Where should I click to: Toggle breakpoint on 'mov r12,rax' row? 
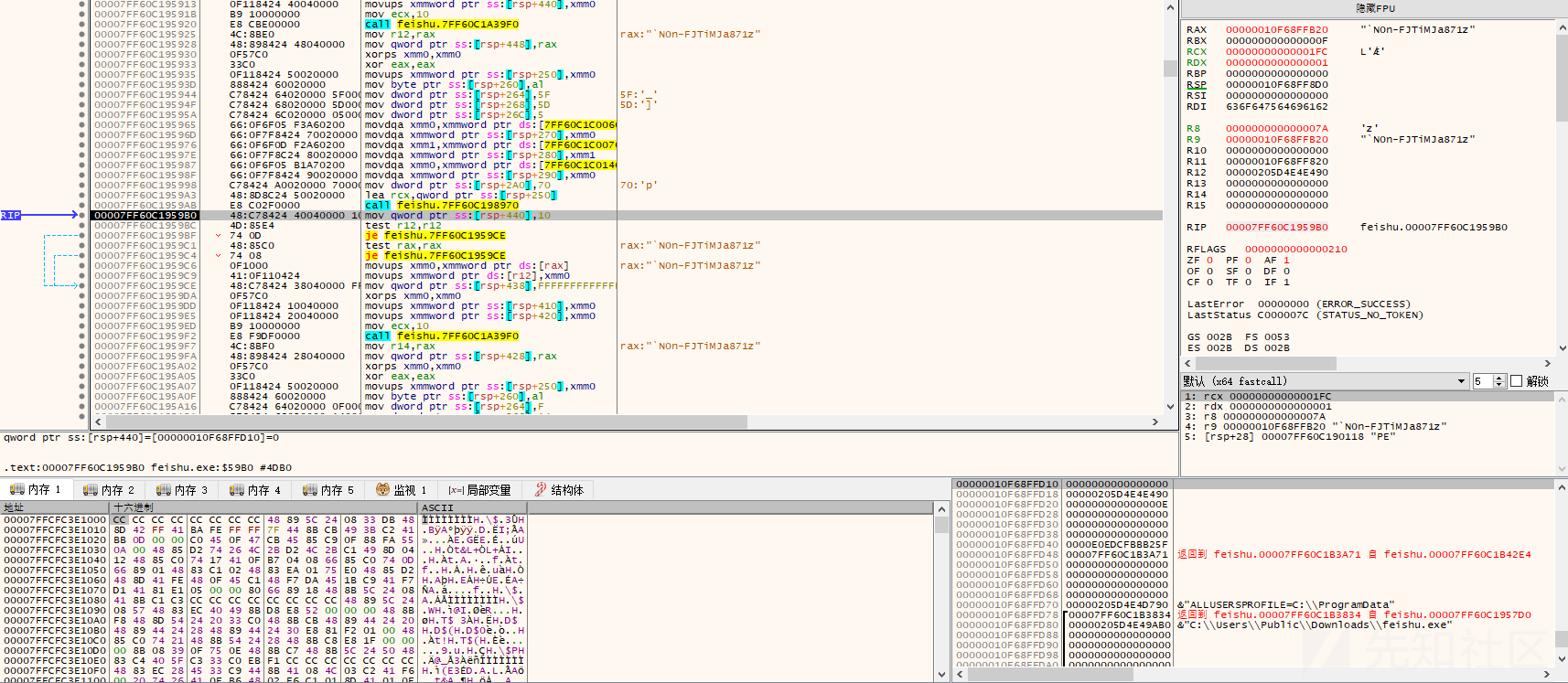coord(82,35)
